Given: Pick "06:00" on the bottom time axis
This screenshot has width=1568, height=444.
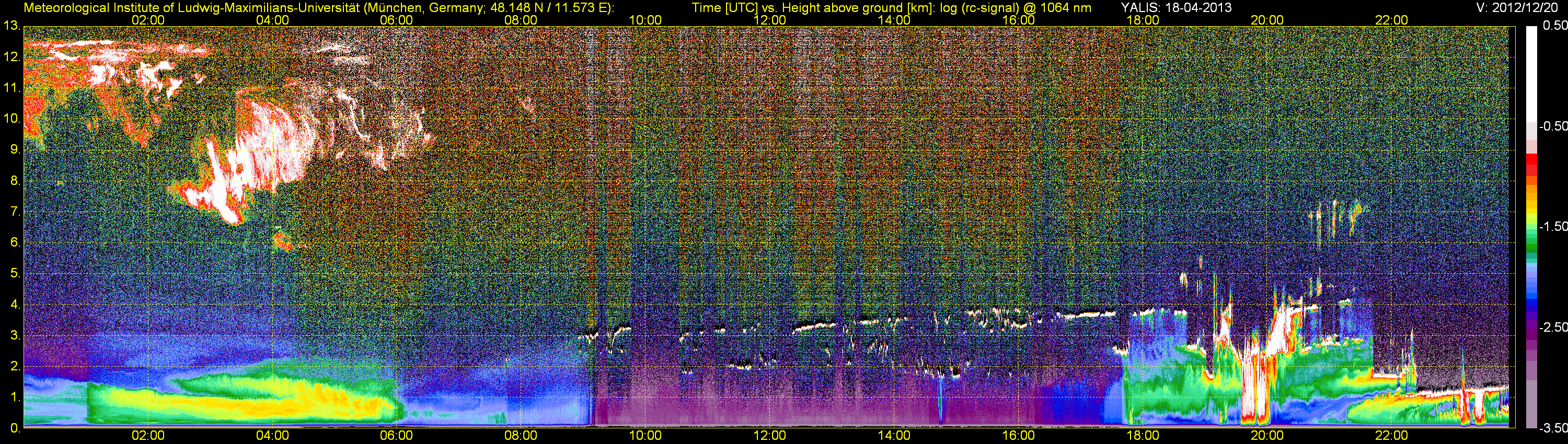Looking at the screenshot, I should (396, 436).
